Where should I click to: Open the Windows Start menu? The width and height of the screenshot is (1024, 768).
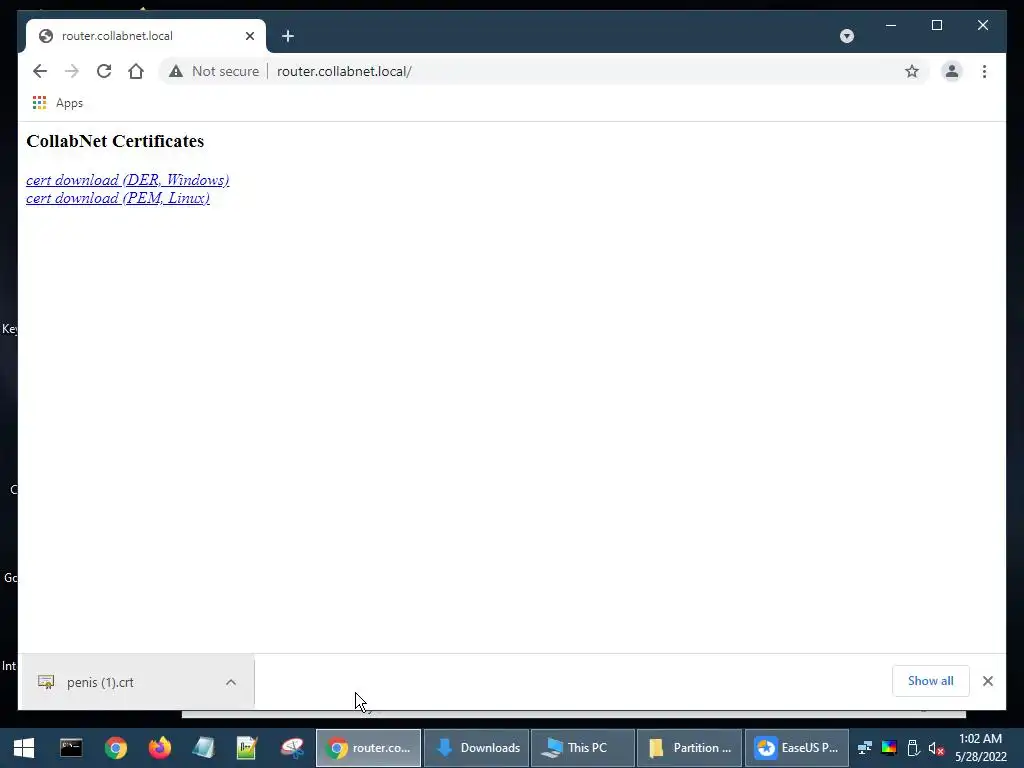click(x=24, y=748)
